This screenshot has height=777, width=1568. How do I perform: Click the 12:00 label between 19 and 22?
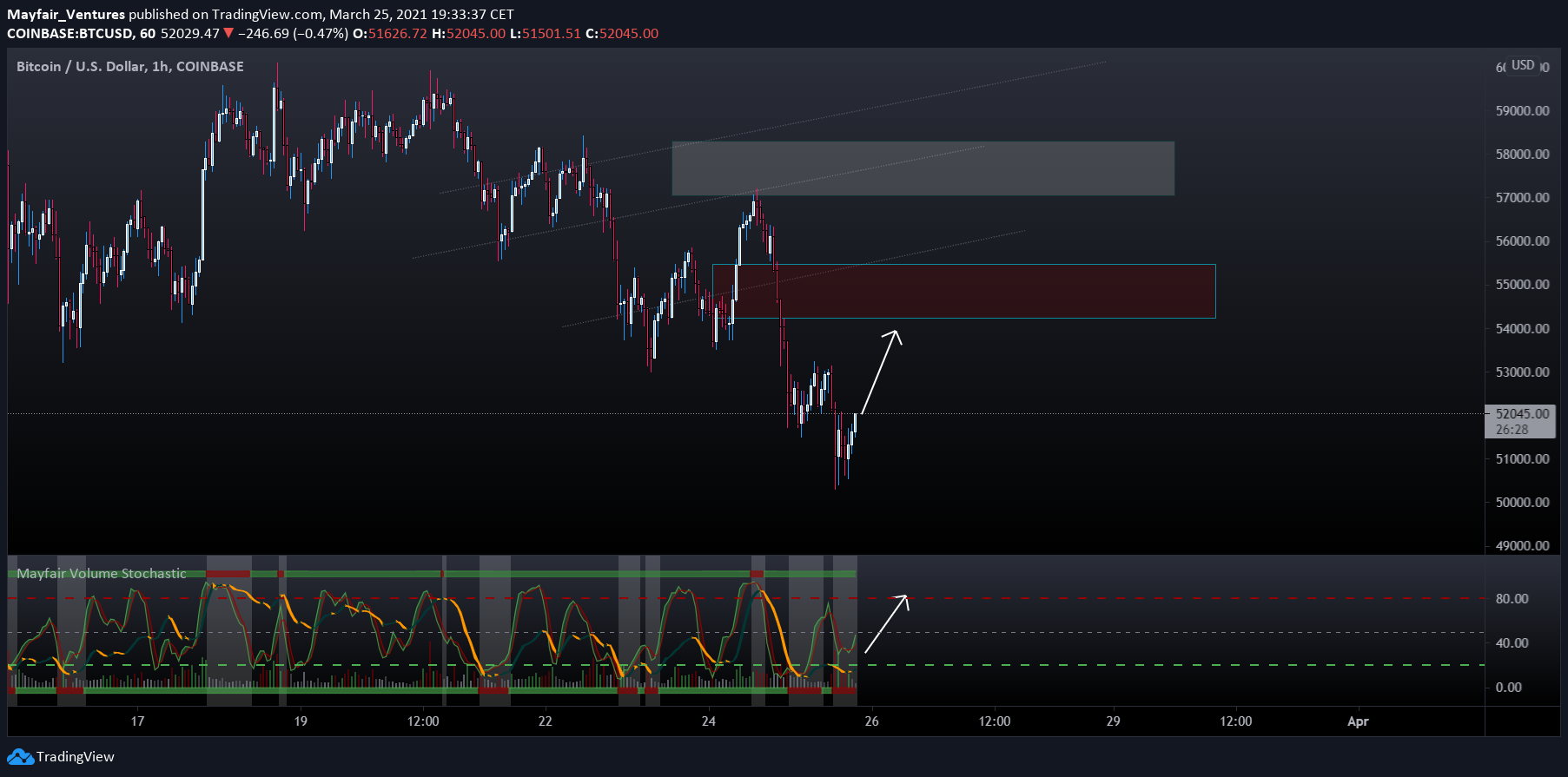tap(423, 721)
